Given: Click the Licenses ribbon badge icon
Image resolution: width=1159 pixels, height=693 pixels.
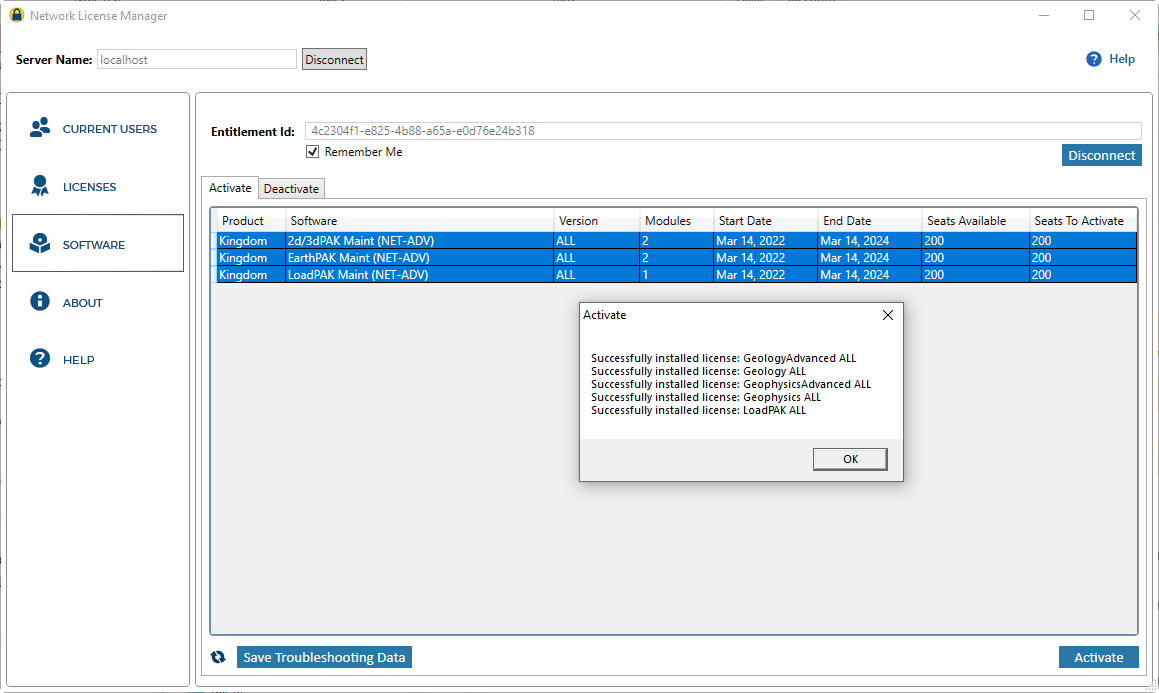Looking at the screenshot, I should (x=40, y=185).
